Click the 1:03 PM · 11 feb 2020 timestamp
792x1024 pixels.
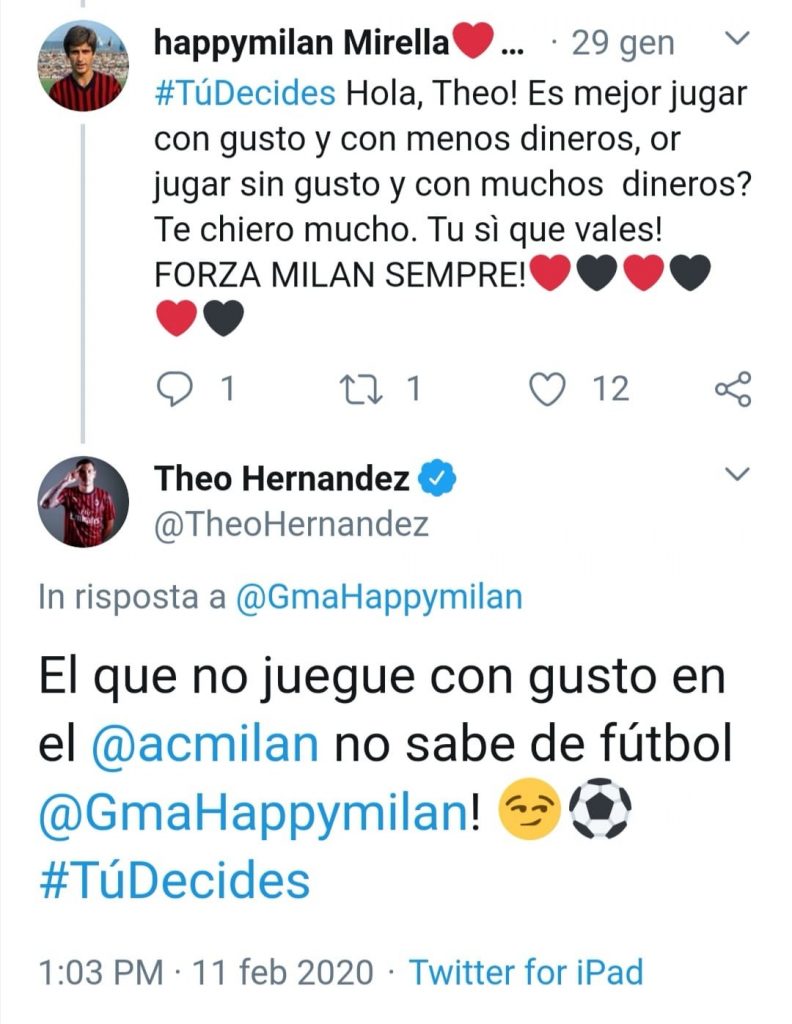(206, 971)
